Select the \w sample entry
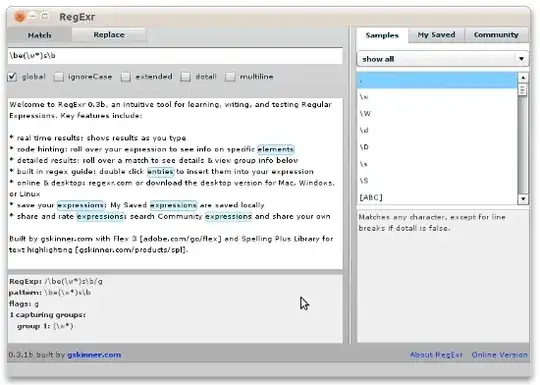540x385 pixels. (x=437, y=97)
